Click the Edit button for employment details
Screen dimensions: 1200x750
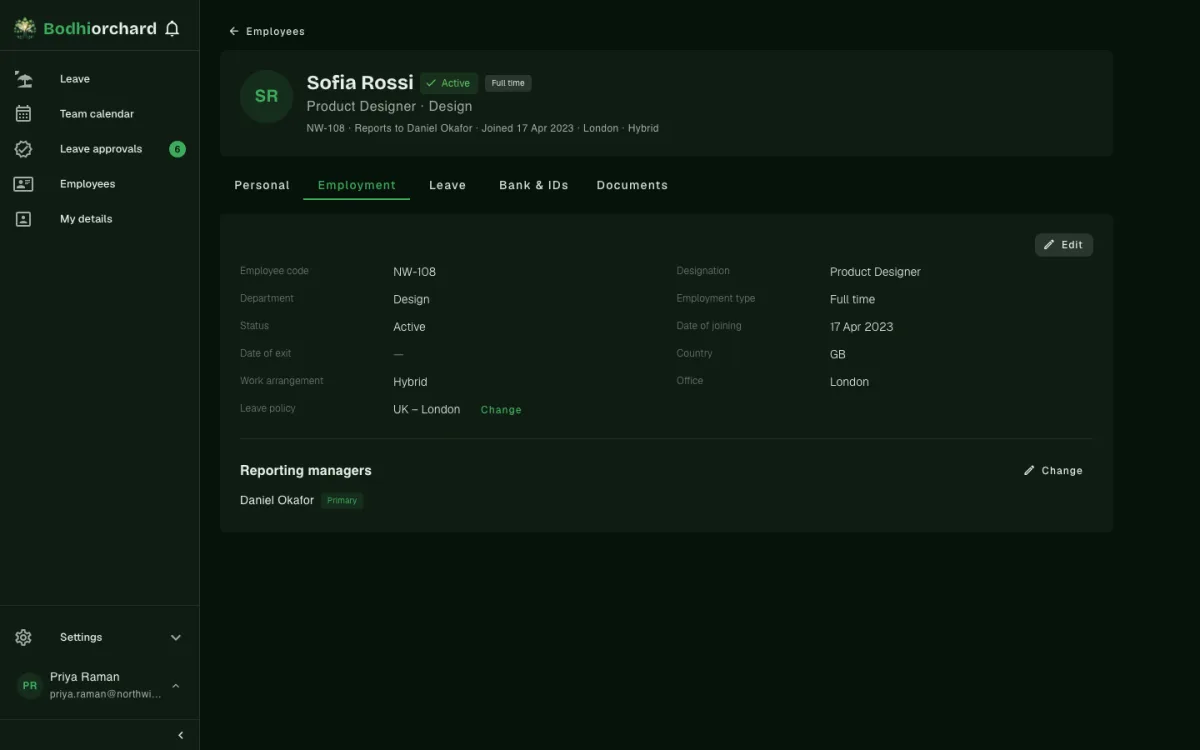point(1064,245)
